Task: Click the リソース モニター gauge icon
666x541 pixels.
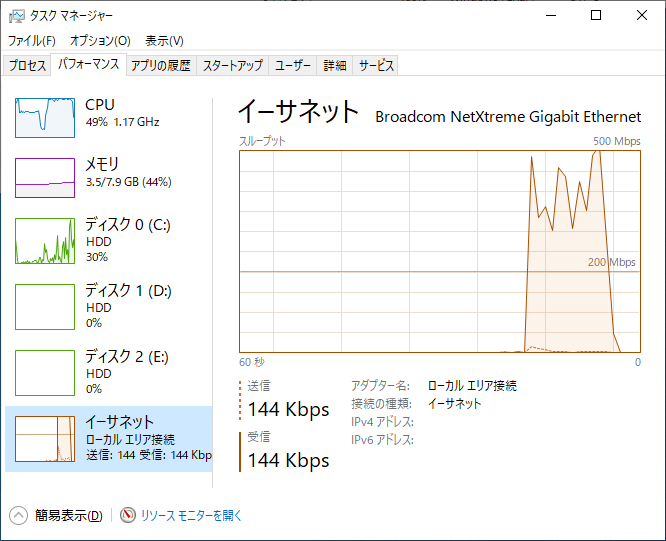Action: tap(127, 515)
